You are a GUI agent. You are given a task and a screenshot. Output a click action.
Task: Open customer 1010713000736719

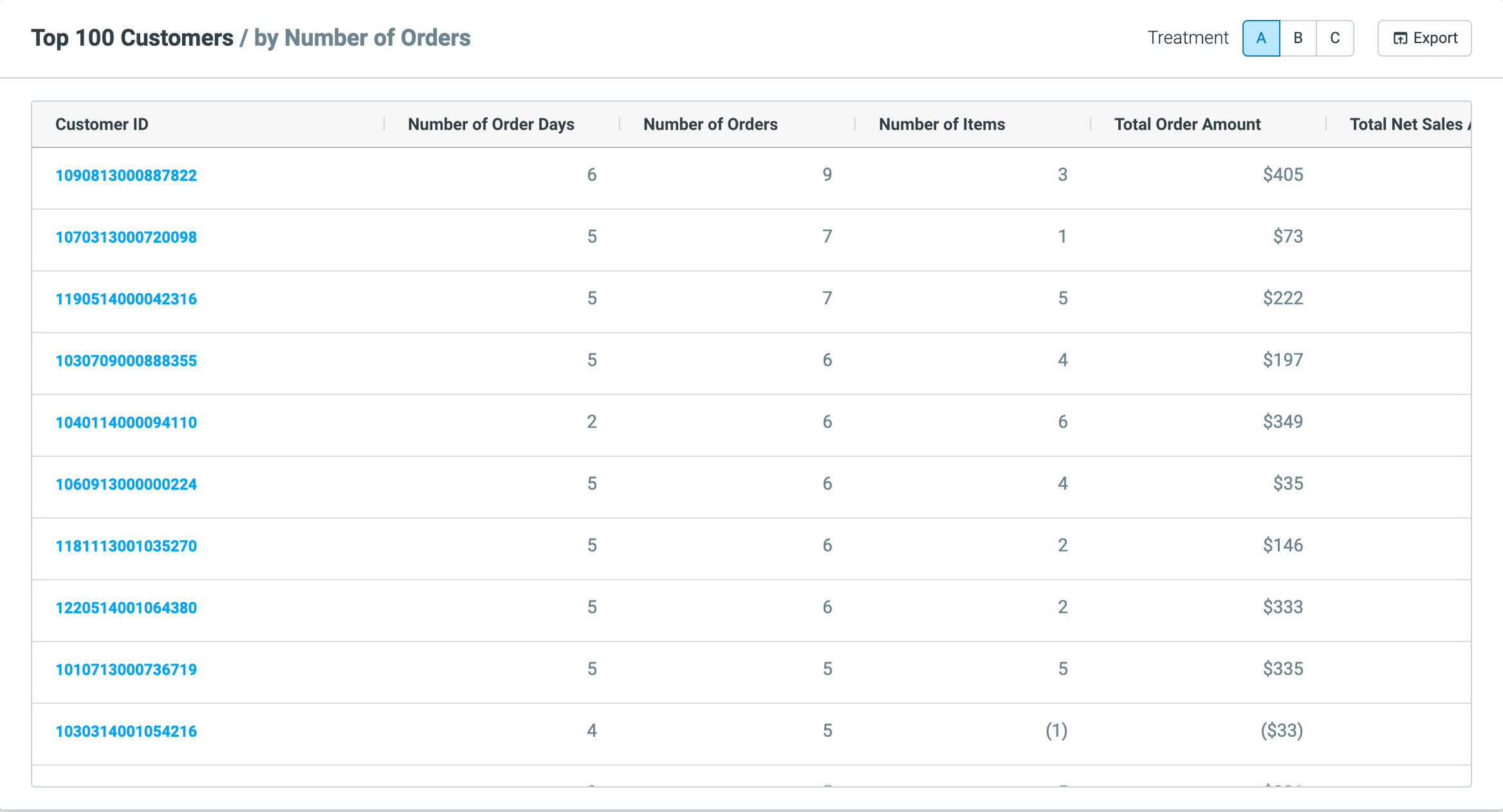126,669
